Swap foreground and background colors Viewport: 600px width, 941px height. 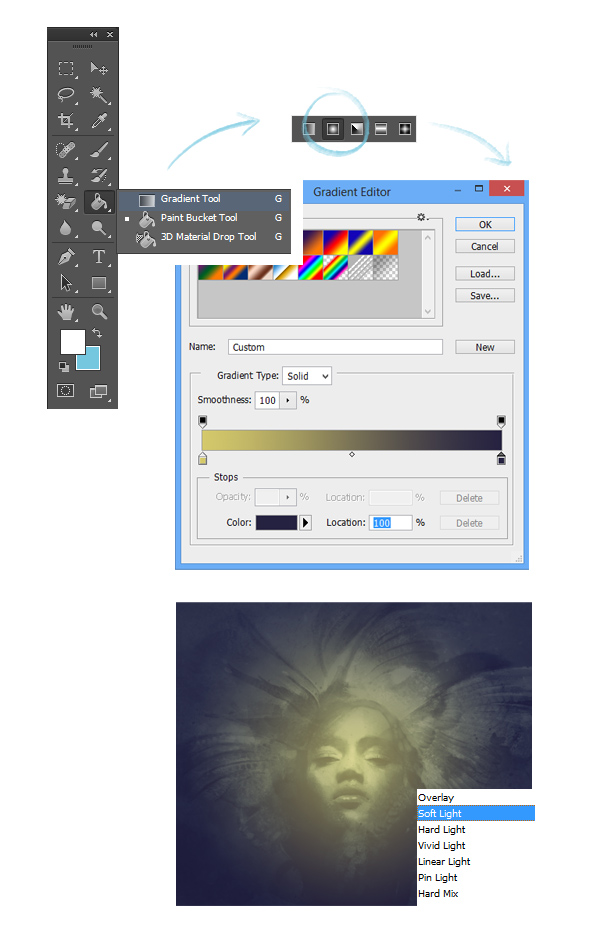coord(97,333)
